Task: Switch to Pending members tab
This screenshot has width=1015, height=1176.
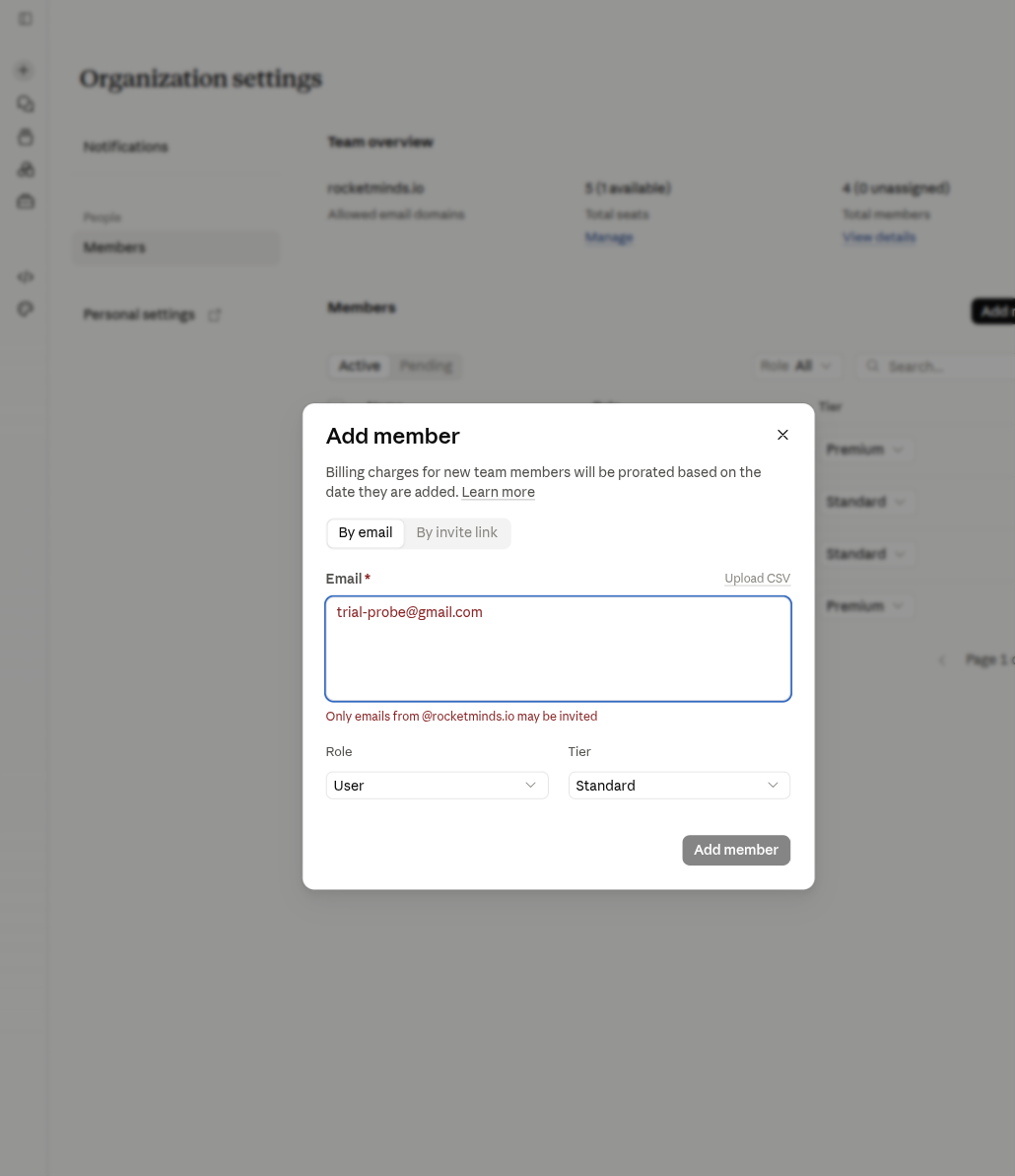Action: pyautogui.click(x=426, y=366)
